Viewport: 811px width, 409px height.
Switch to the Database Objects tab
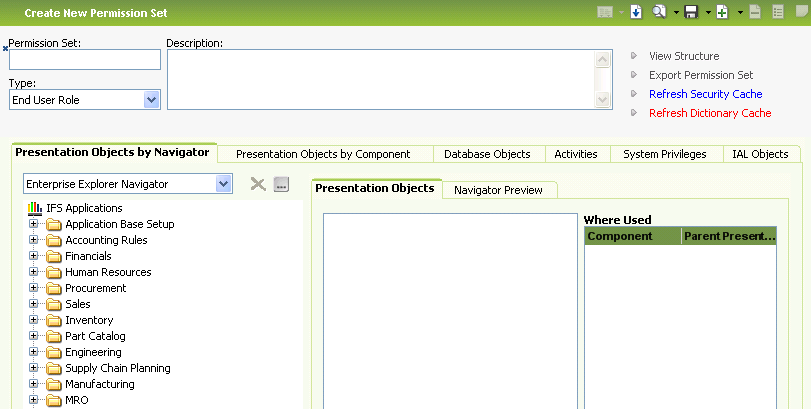pyautogui.click(x=487, y=154)
